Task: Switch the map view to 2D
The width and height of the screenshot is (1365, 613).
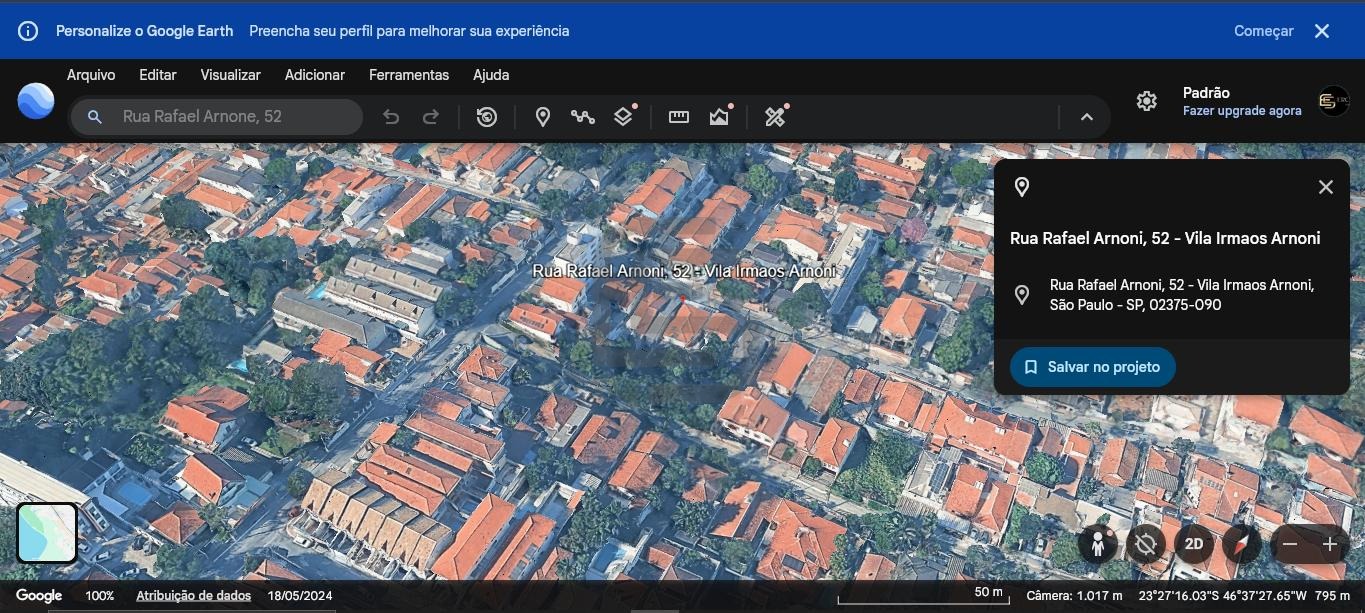Action: pyautogui.click(x=1193, y=544)
